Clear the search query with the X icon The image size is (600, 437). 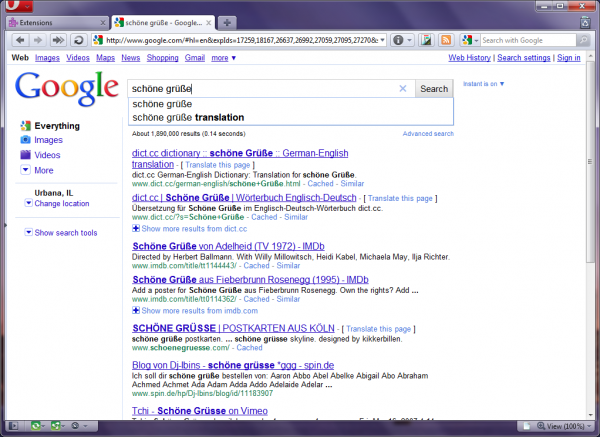pos(403,88)
